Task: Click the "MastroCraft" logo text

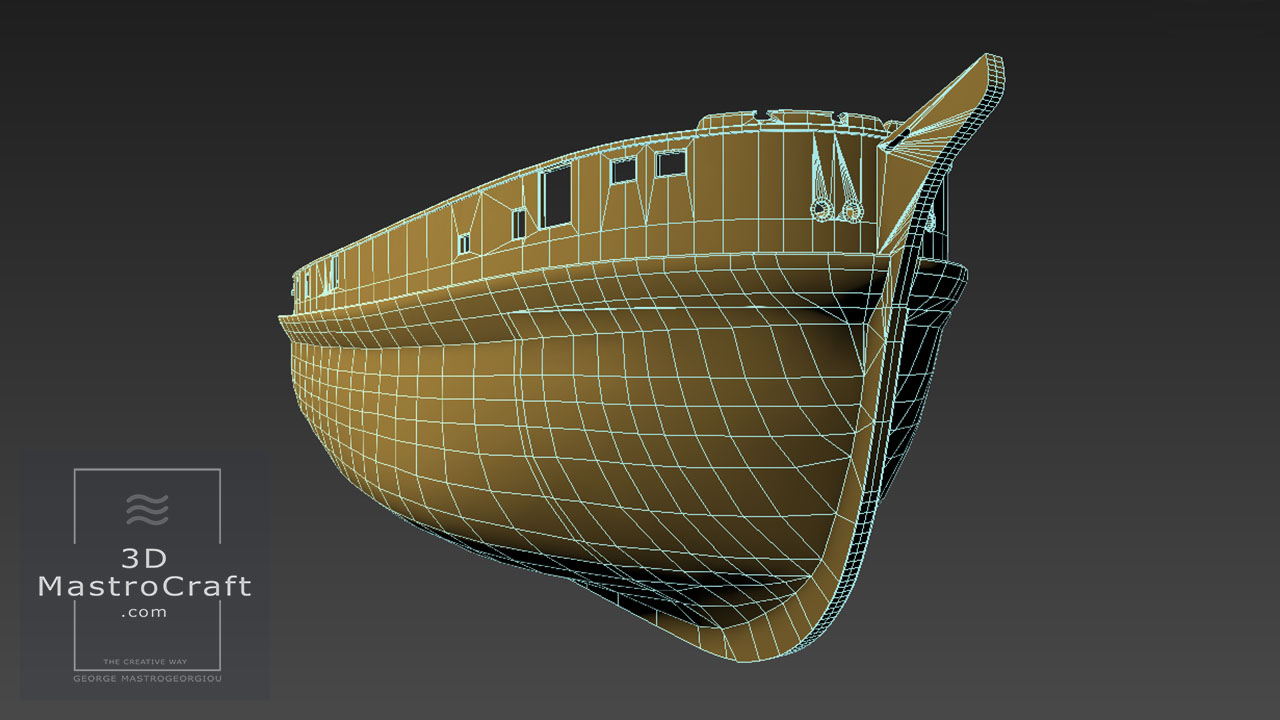Action: click(145, 586)
